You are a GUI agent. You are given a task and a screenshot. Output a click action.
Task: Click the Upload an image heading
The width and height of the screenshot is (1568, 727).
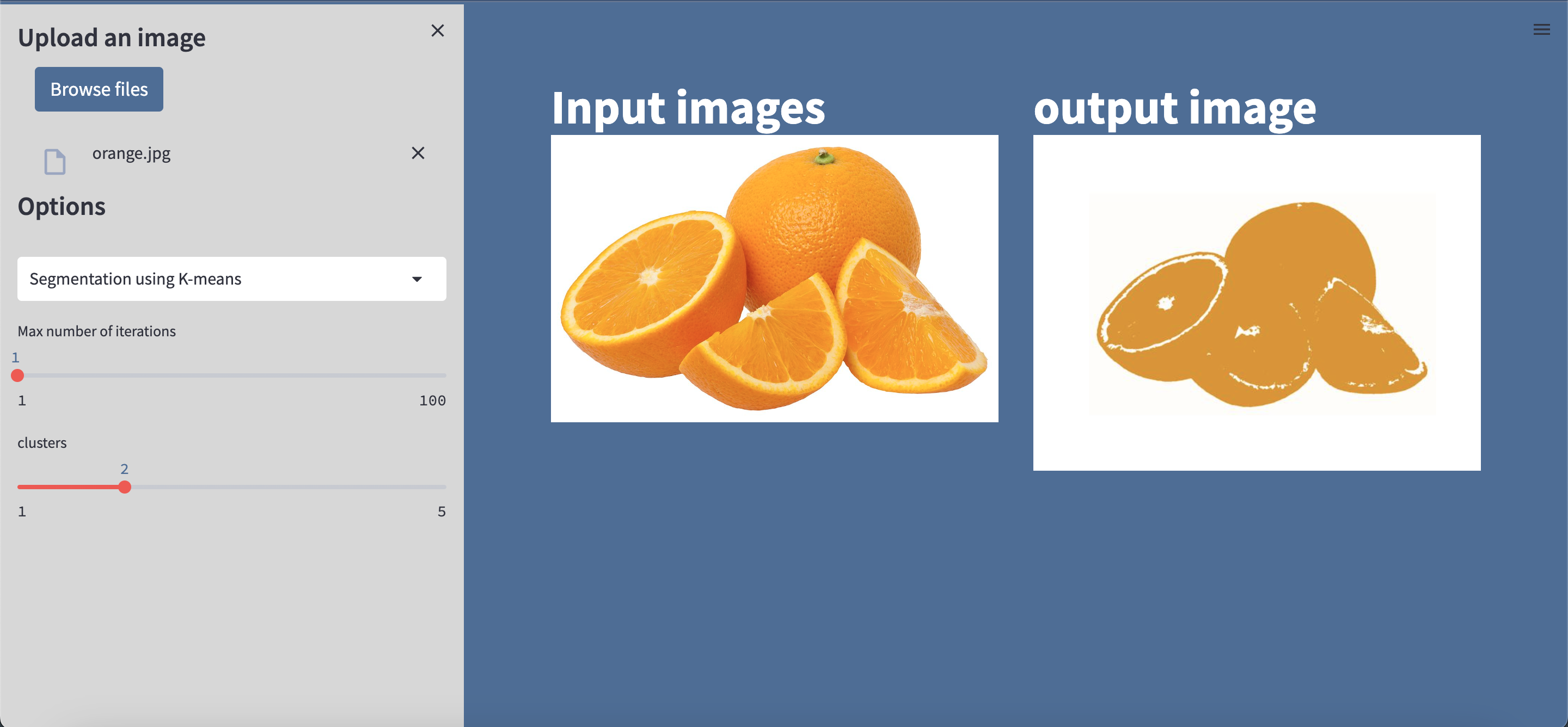112,38
